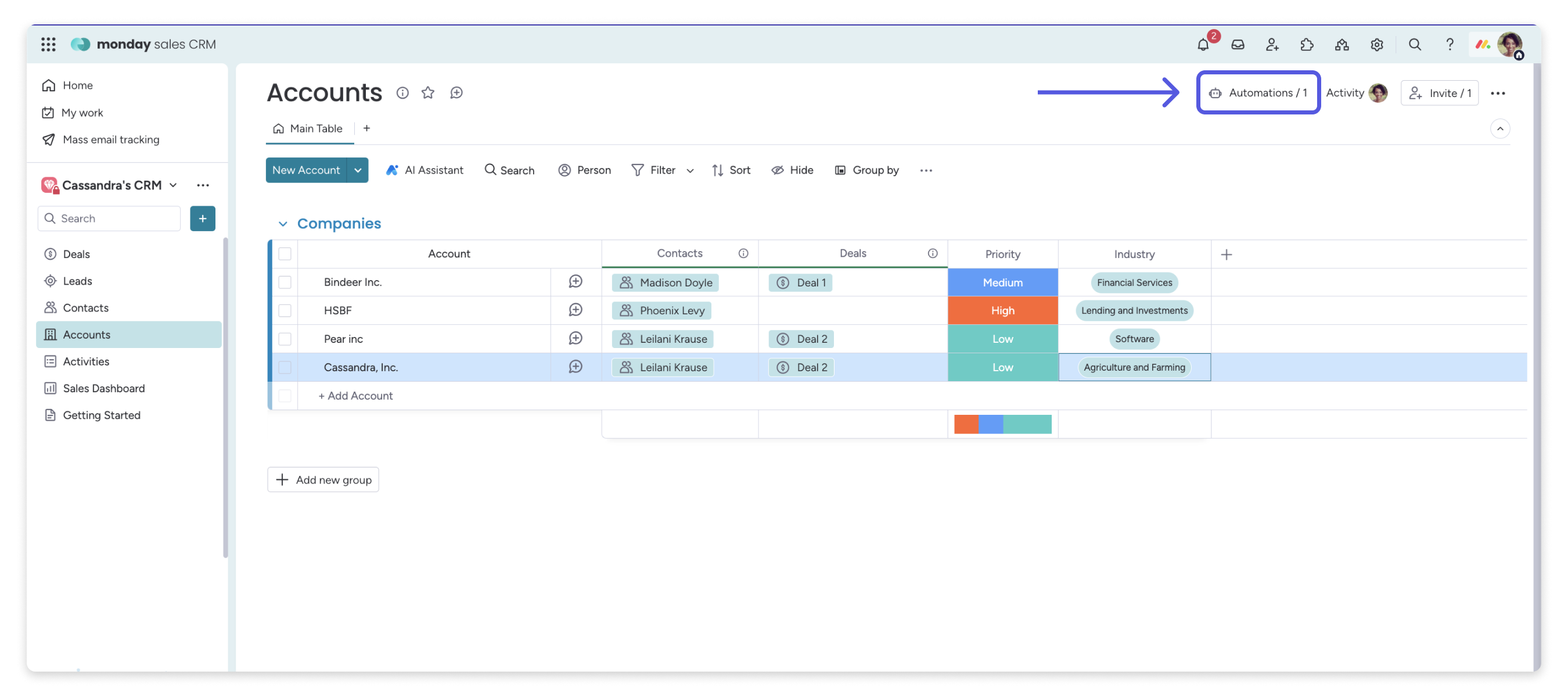Open conversation for Bindeer Inc.
Viewport: 1568px width, 696px height.
575,282
